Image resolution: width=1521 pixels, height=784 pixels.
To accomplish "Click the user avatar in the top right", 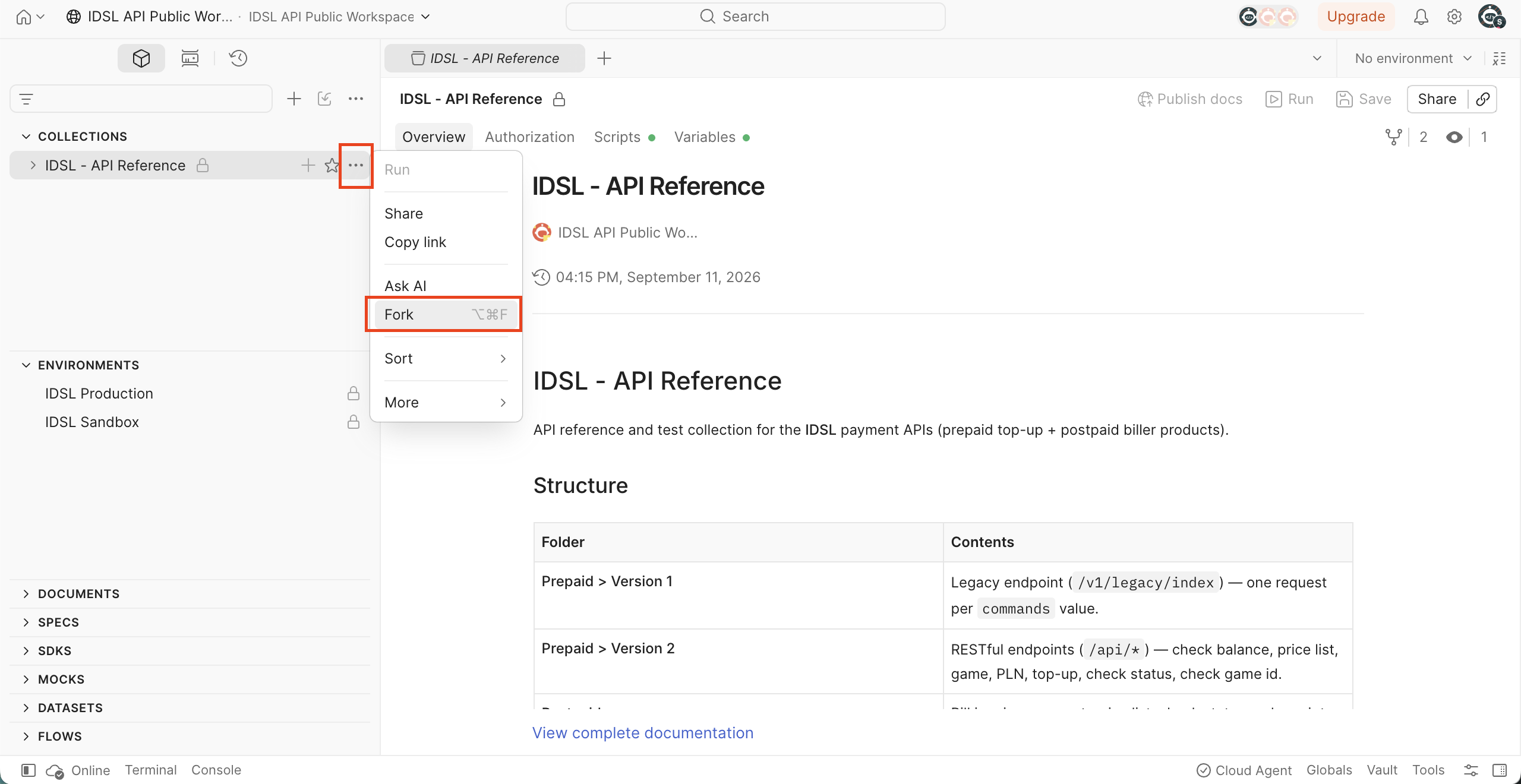I will (x=1491, y=17).
